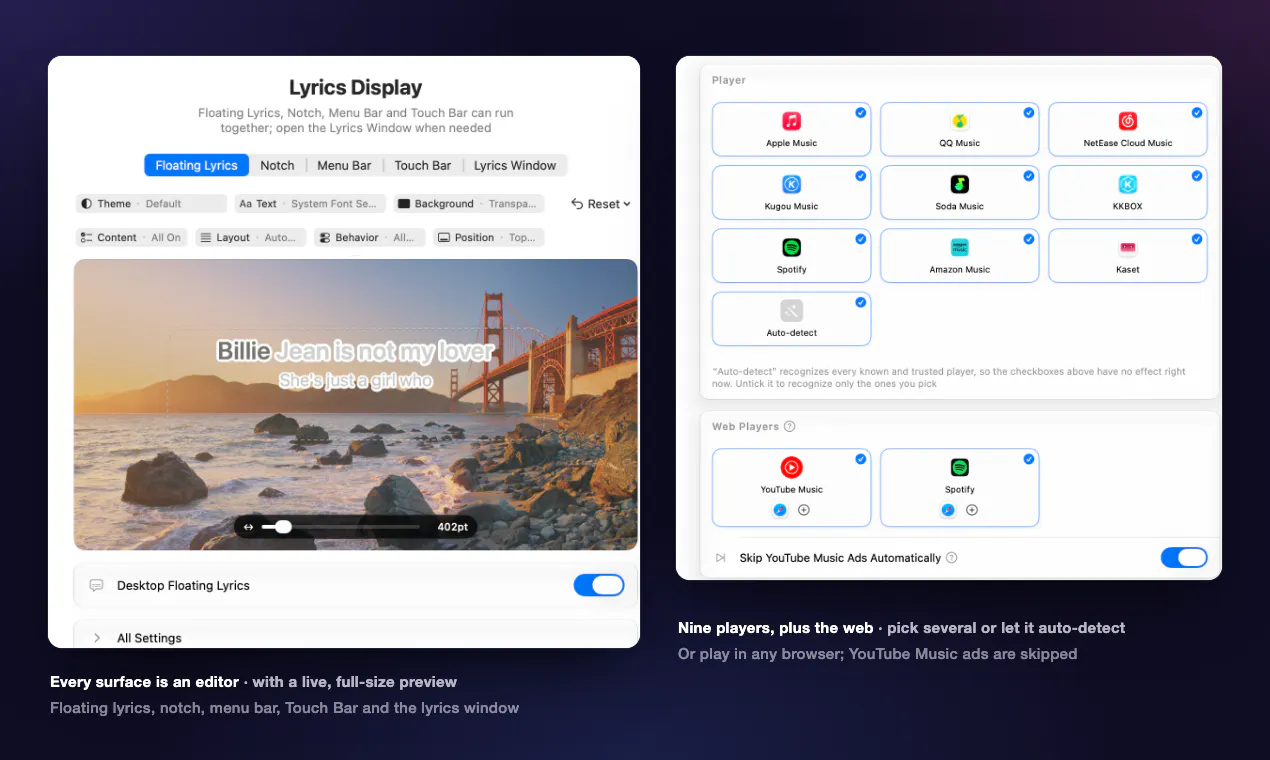Switch to the Touch Bar tab

422,165
